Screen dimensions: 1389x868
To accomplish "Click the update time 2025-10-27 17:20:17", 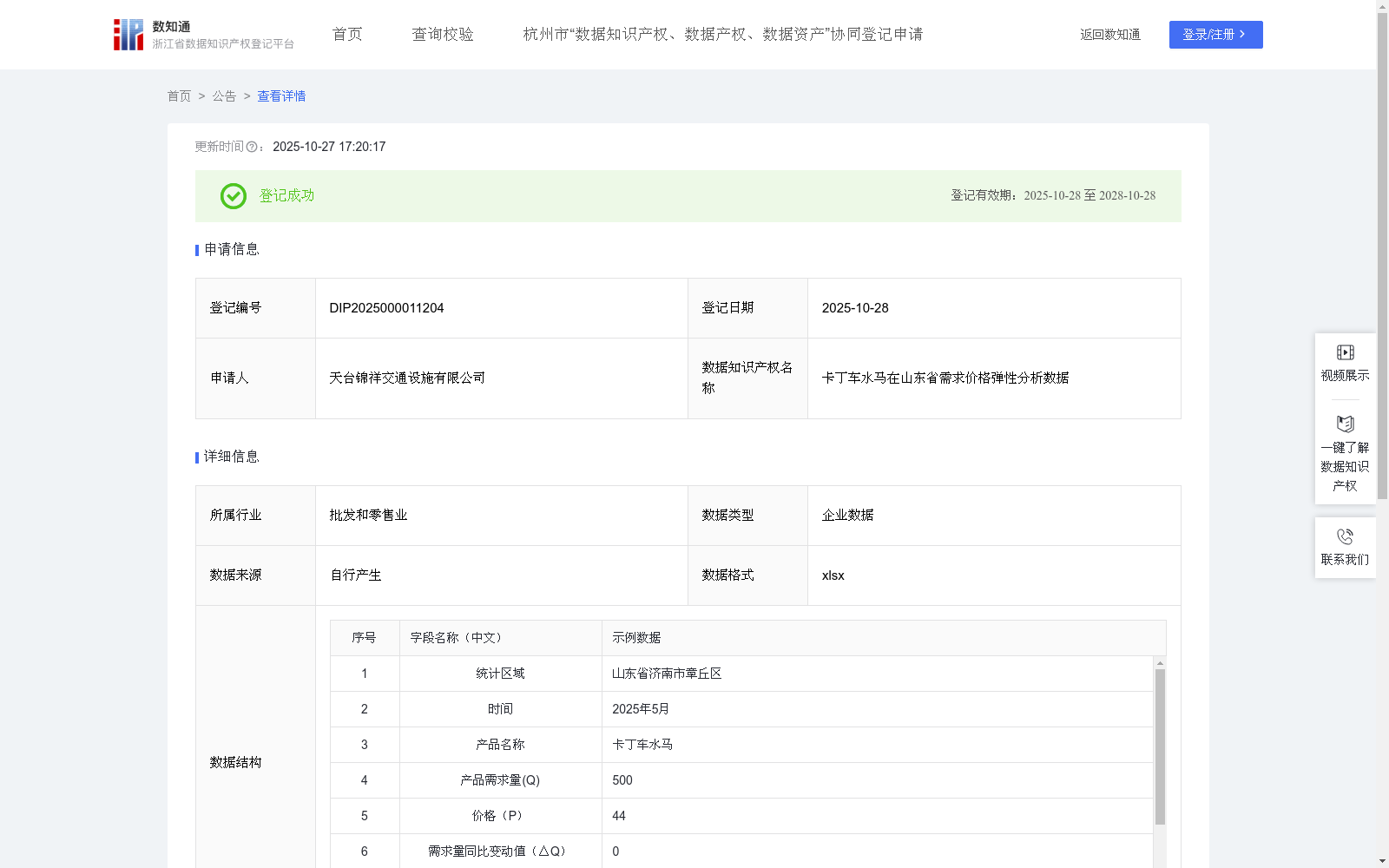I will tap(329, 147).
